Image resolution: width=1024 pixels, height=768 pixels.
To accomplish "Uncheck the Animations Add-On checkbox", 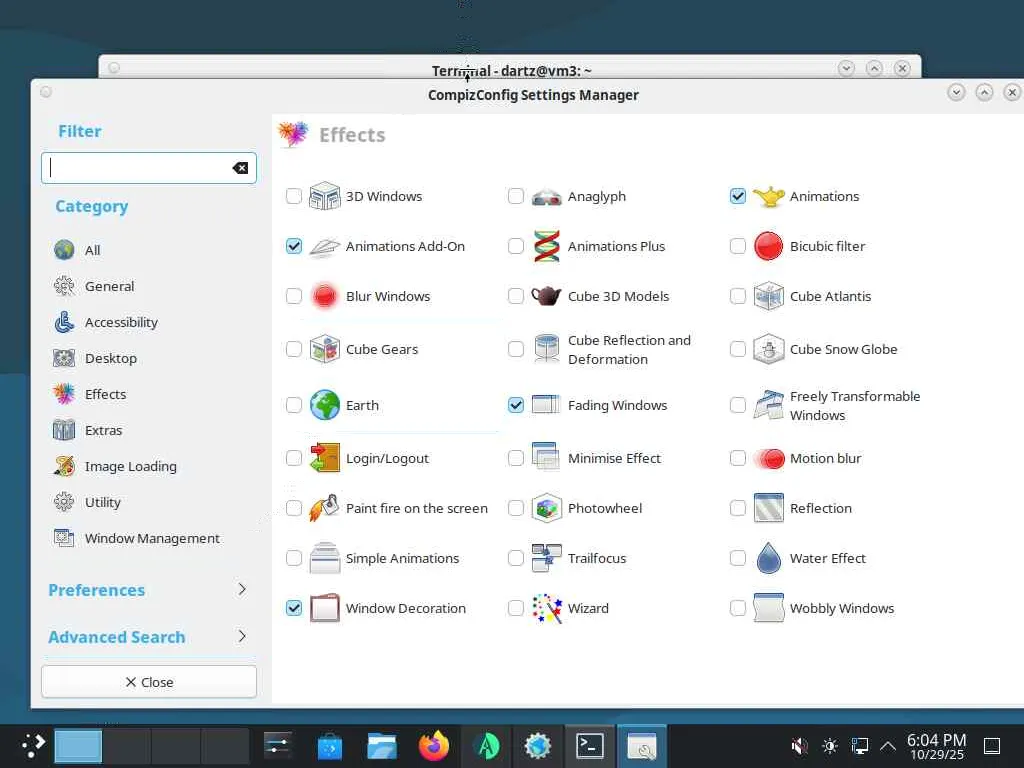I will pos(294,246).
